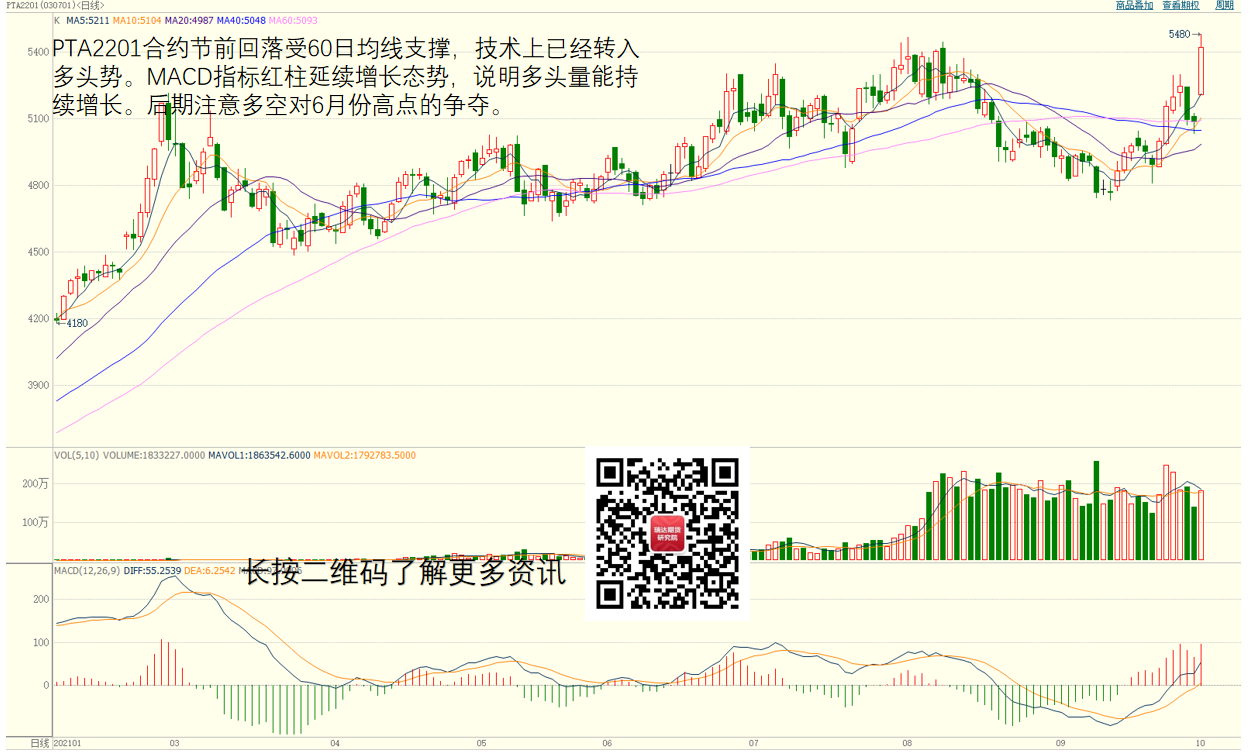This screenshot has width=1251, height=756.
Task: Select the MAVOL1 volume average label
Action: pos(259,456)
